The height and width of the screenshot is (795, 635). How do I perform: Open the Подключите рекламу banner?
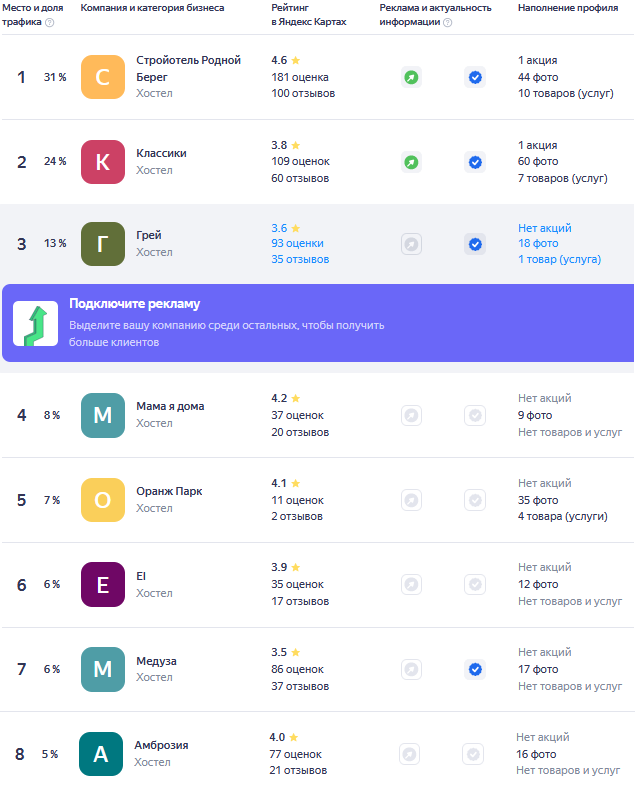click(318, 323)
